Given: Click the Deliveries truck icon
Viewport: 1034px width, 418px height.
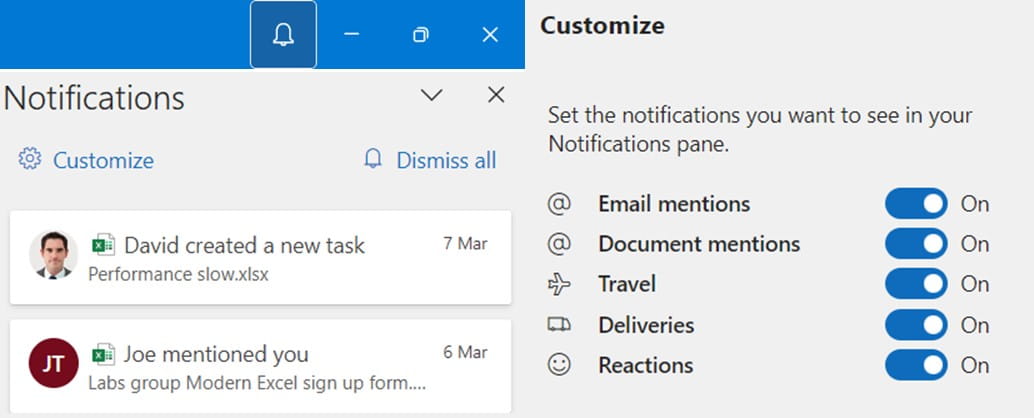Looking at the screenshot, I should coord(560,325).
